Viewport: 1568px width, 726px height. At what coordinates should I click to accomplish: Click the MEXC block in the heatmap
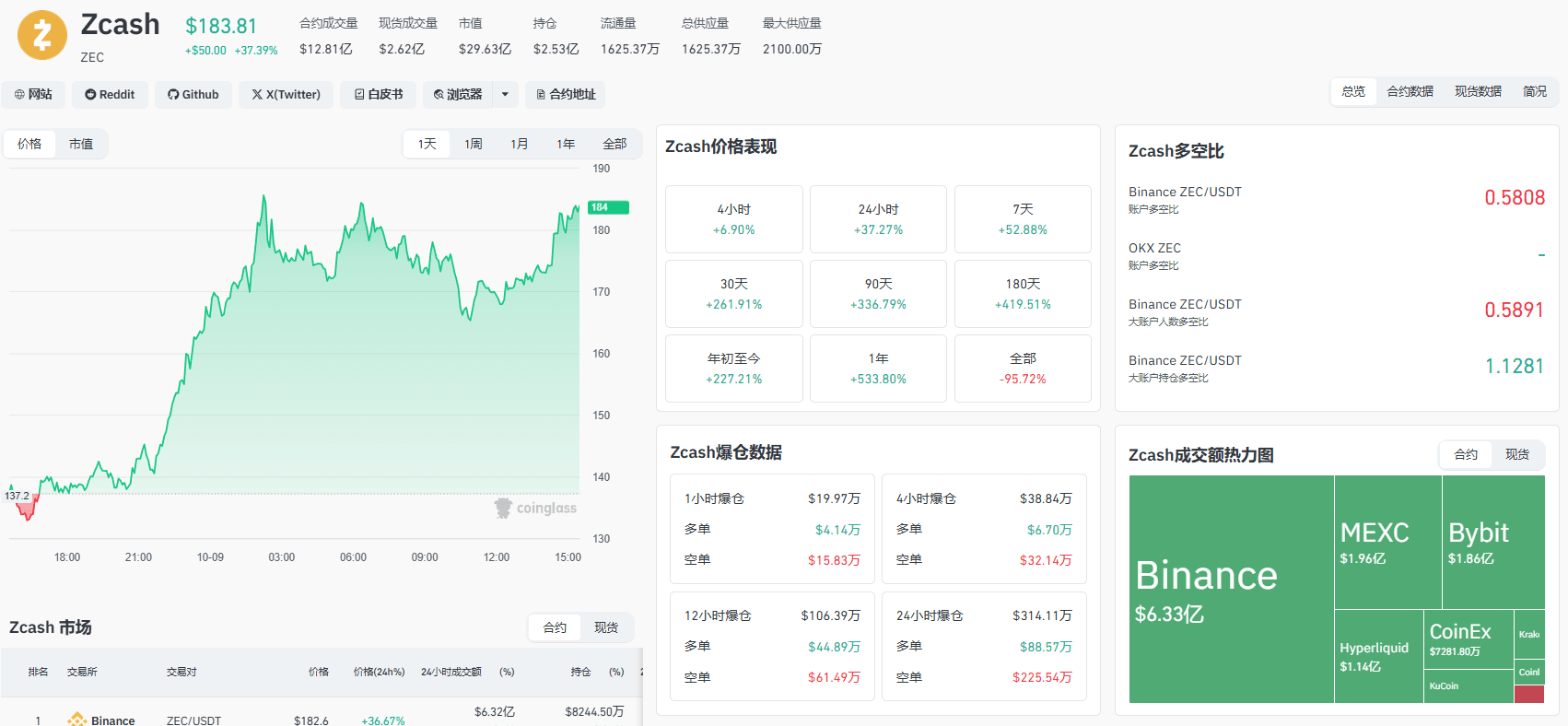(x=1387, y=542)
